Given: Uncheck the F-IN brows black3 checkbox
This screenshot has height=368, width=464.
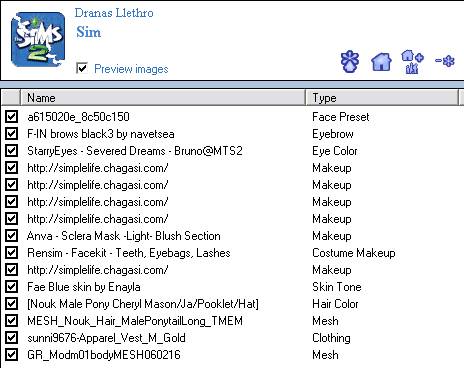Looking at the screenshot, I should coord(11,134).
